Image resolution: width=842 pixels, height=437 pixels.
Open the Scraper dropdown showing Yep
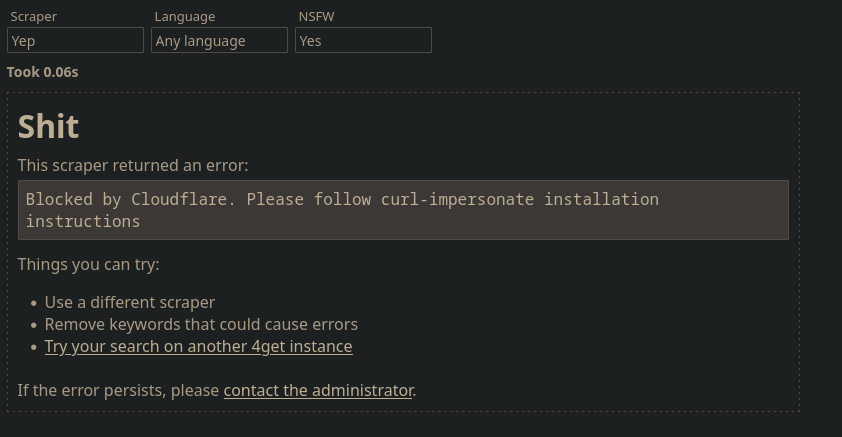[x=75, y=40]
